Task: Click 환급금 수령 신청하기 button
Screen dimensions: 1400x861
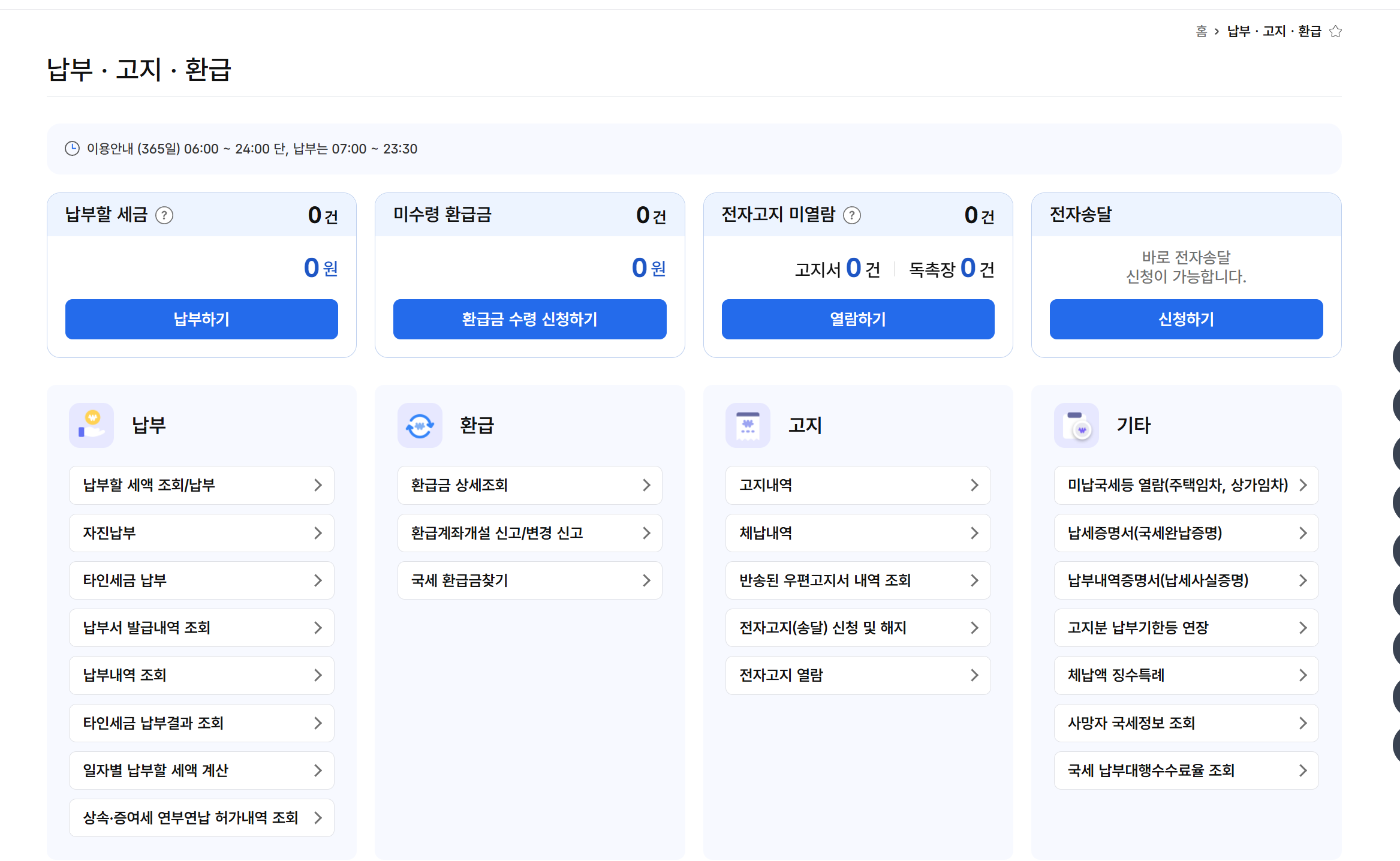Action: [529, 319]
